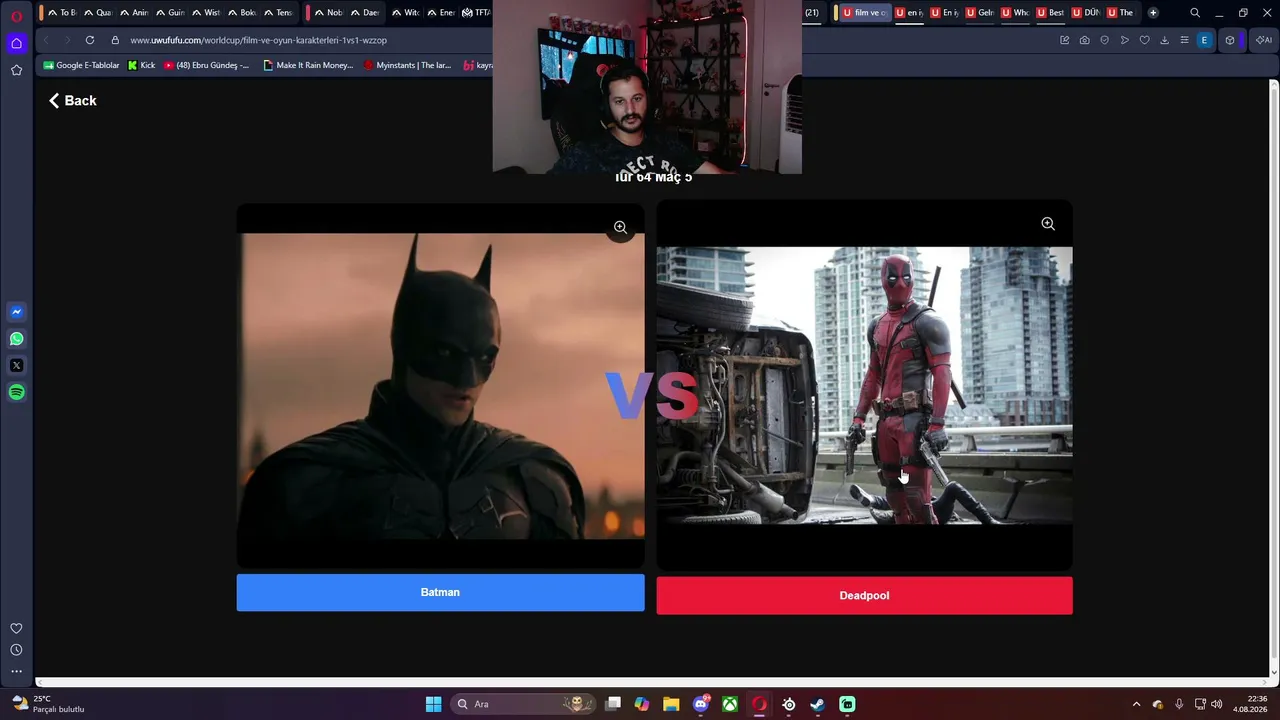
Task: Open the Myinstants bookmark
Action: coord(408,65)
